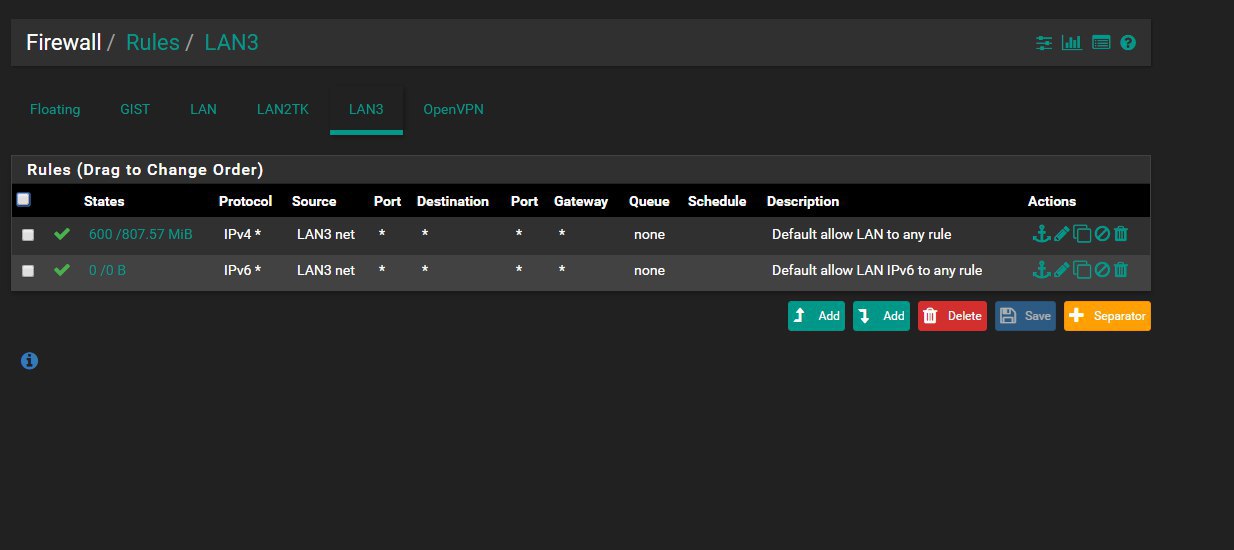Screen dimensions: 1234x550
Task: Click the Actions column header
Action: (1052, 201)
